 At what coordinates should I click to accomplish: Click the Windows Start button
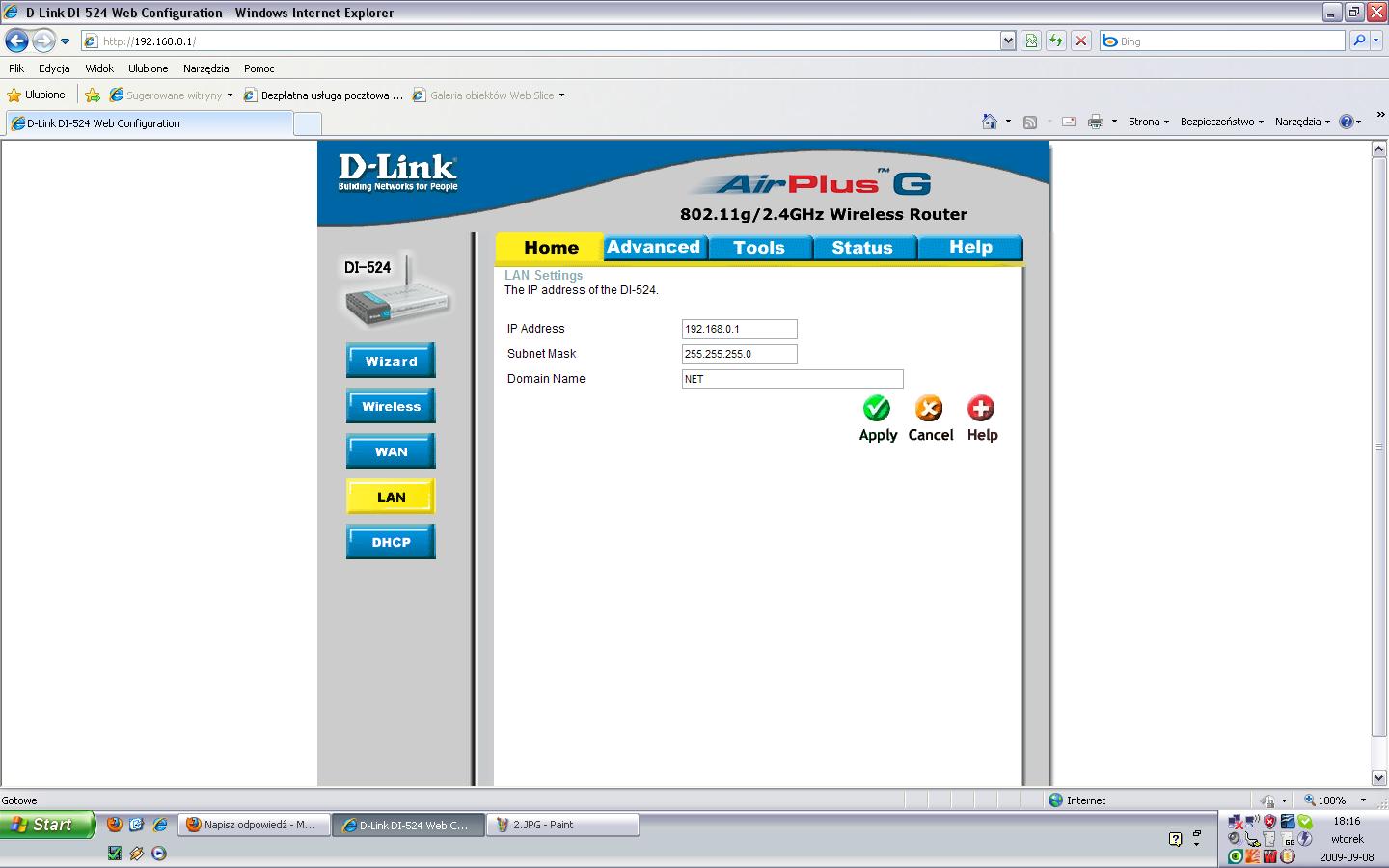48,825
